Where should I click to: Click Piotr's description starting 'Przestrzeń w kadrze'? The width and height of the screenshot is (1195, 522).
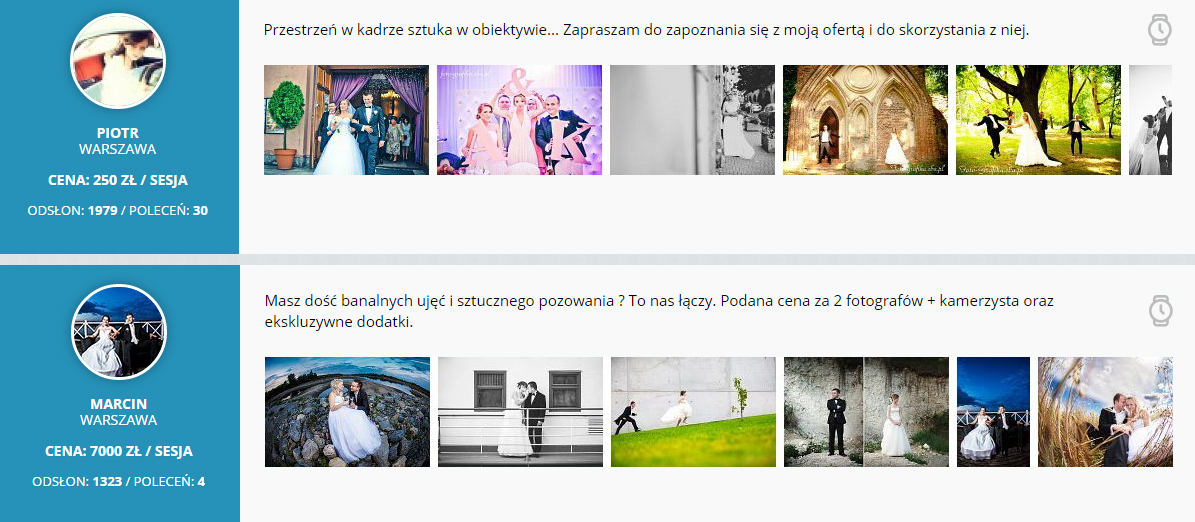pyautogui.click(x=646, y=31)
